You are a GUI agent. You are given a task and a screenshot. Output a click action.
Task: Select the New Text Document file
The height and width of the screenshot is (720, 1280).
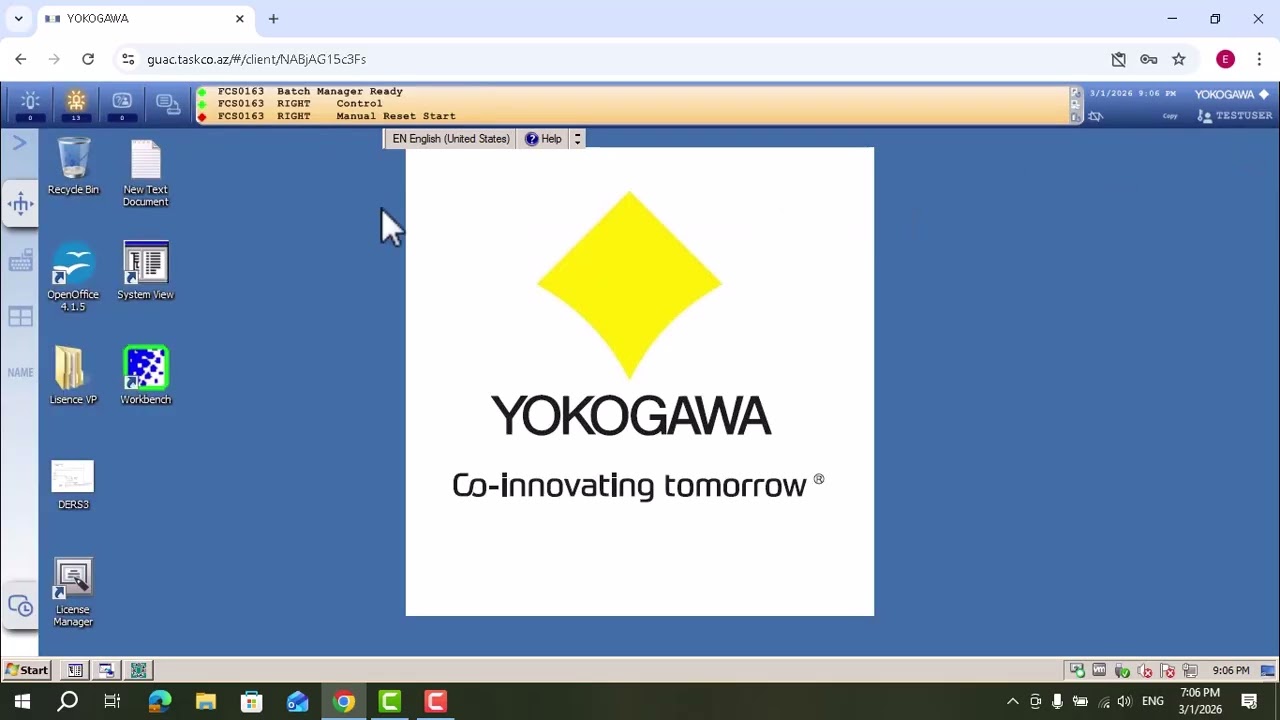[145, 172]
